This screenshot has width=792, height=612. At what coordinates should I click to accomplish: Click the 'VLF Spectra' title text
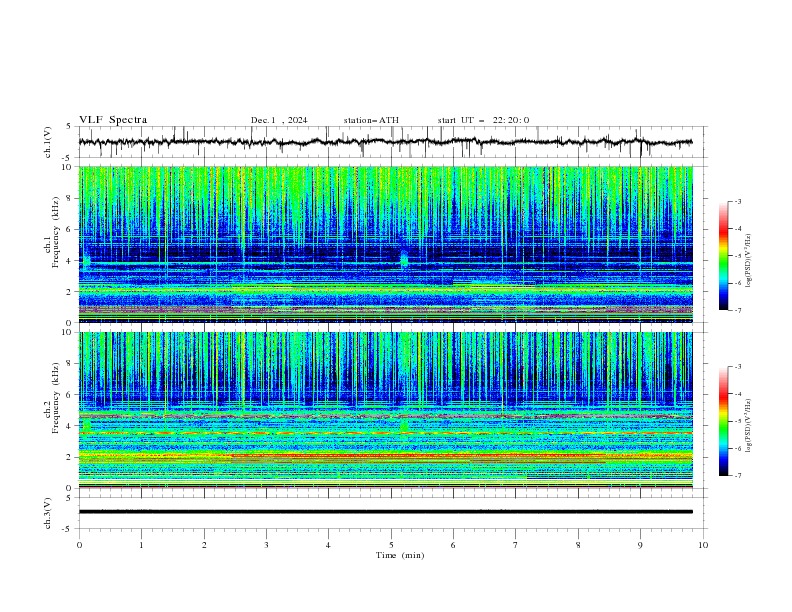(113, 120)
